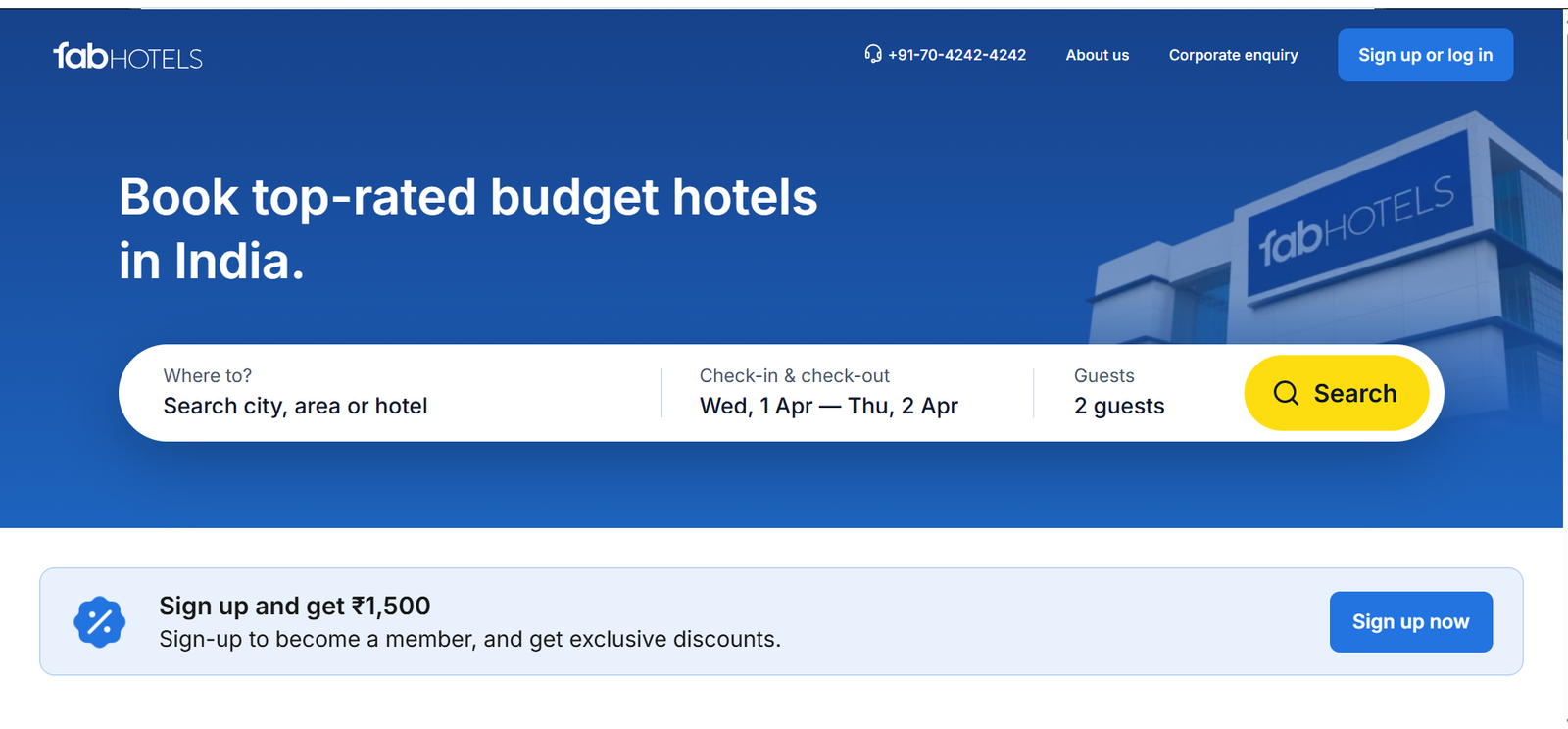This screenshot has height=729, width=1568.
Task: Hit the yellow Search button label
Action: pos(1354,393)
